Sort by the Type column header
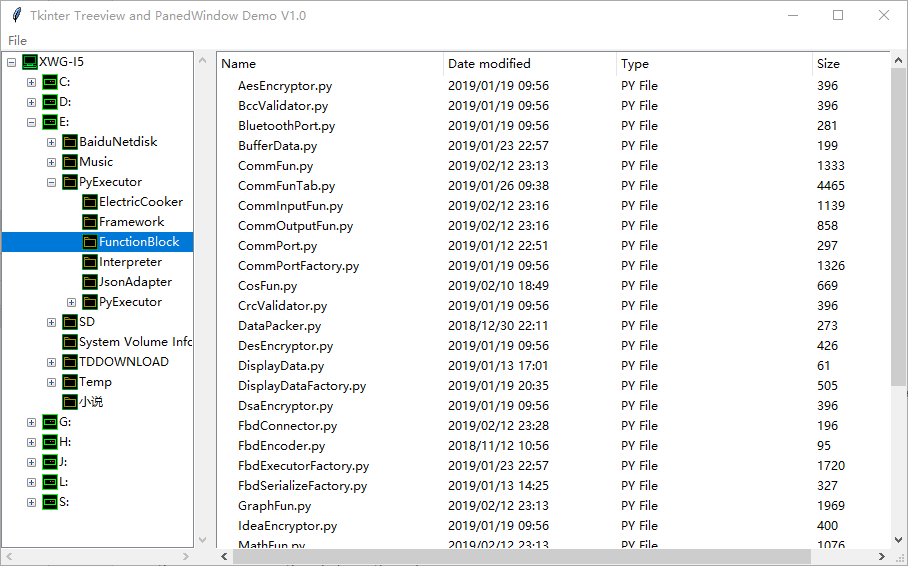908x566 pixels. point(715,64)
